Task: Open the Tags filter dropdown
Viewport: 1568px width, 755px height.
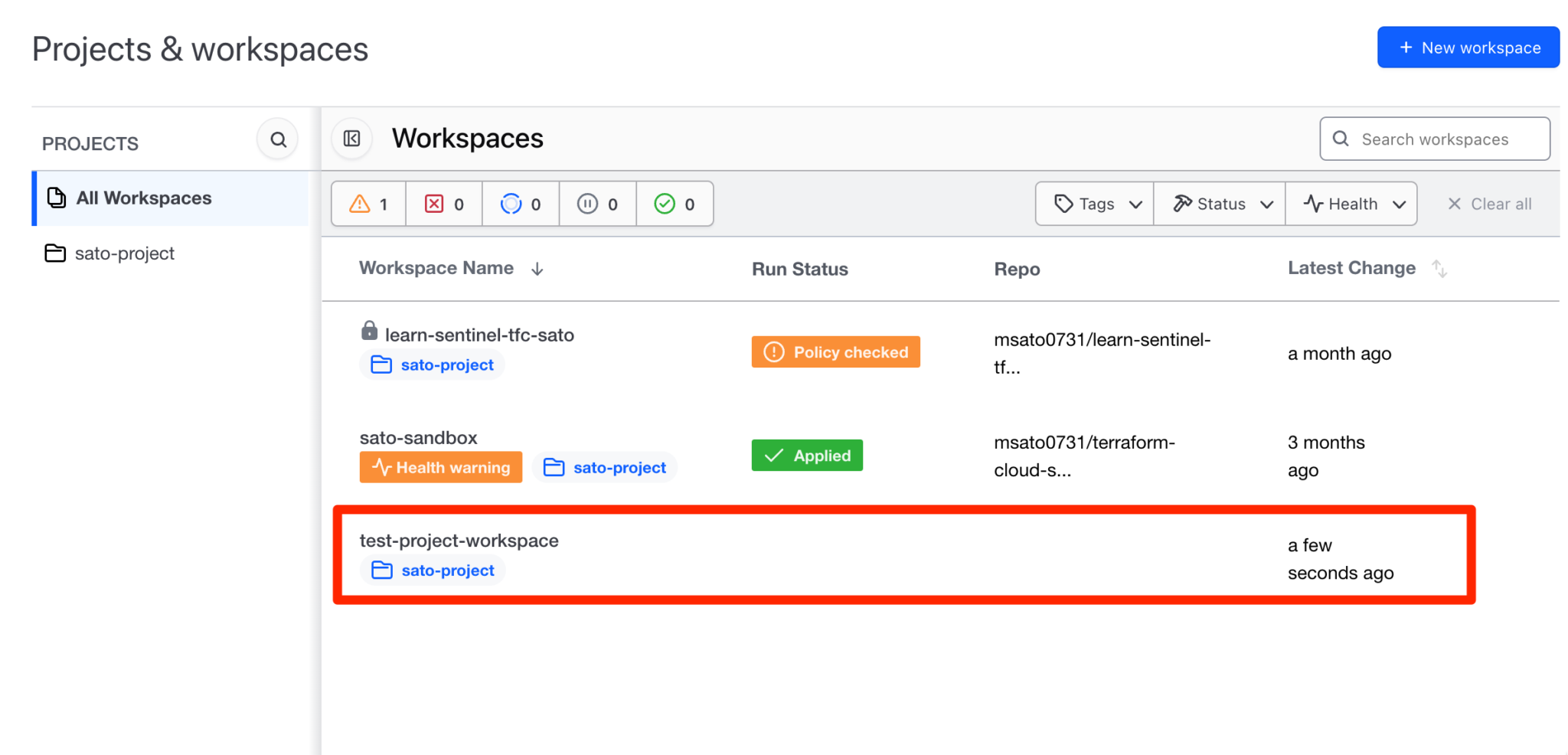Action: tap(1093, 204)
